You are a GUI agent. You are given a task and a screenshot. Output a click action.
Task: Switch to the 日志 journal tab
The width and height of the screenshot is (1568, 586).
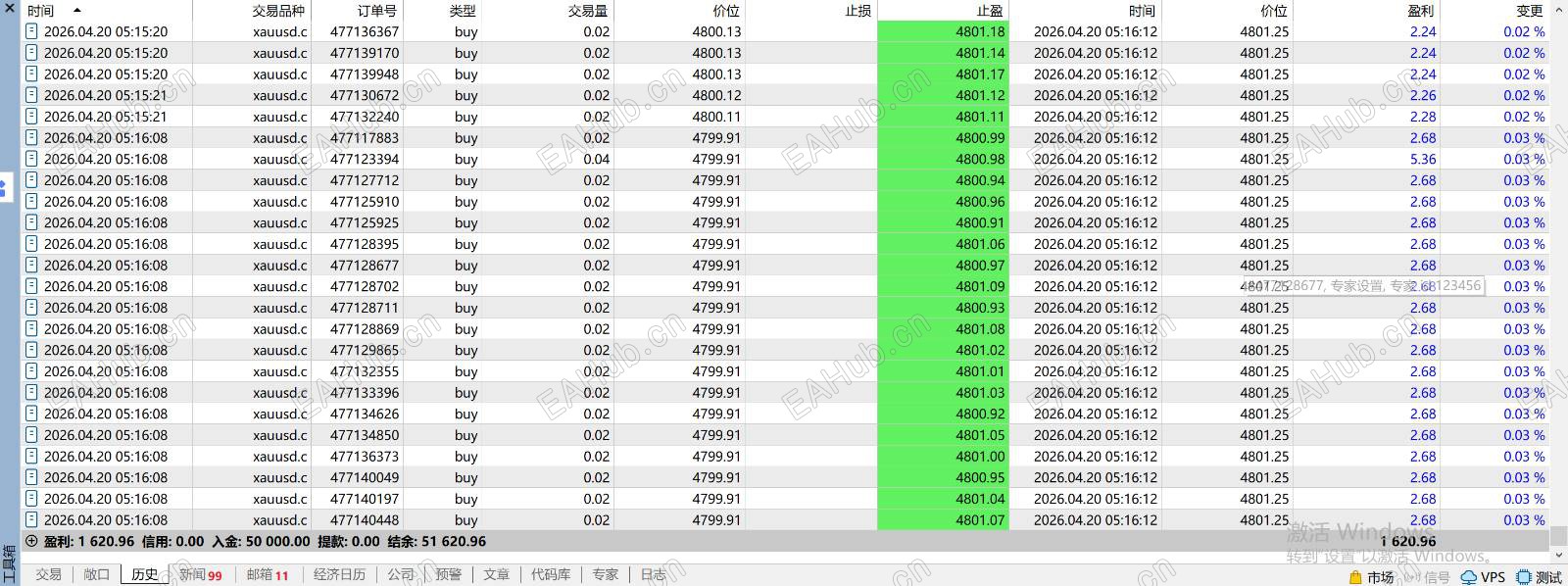(654, 574)
